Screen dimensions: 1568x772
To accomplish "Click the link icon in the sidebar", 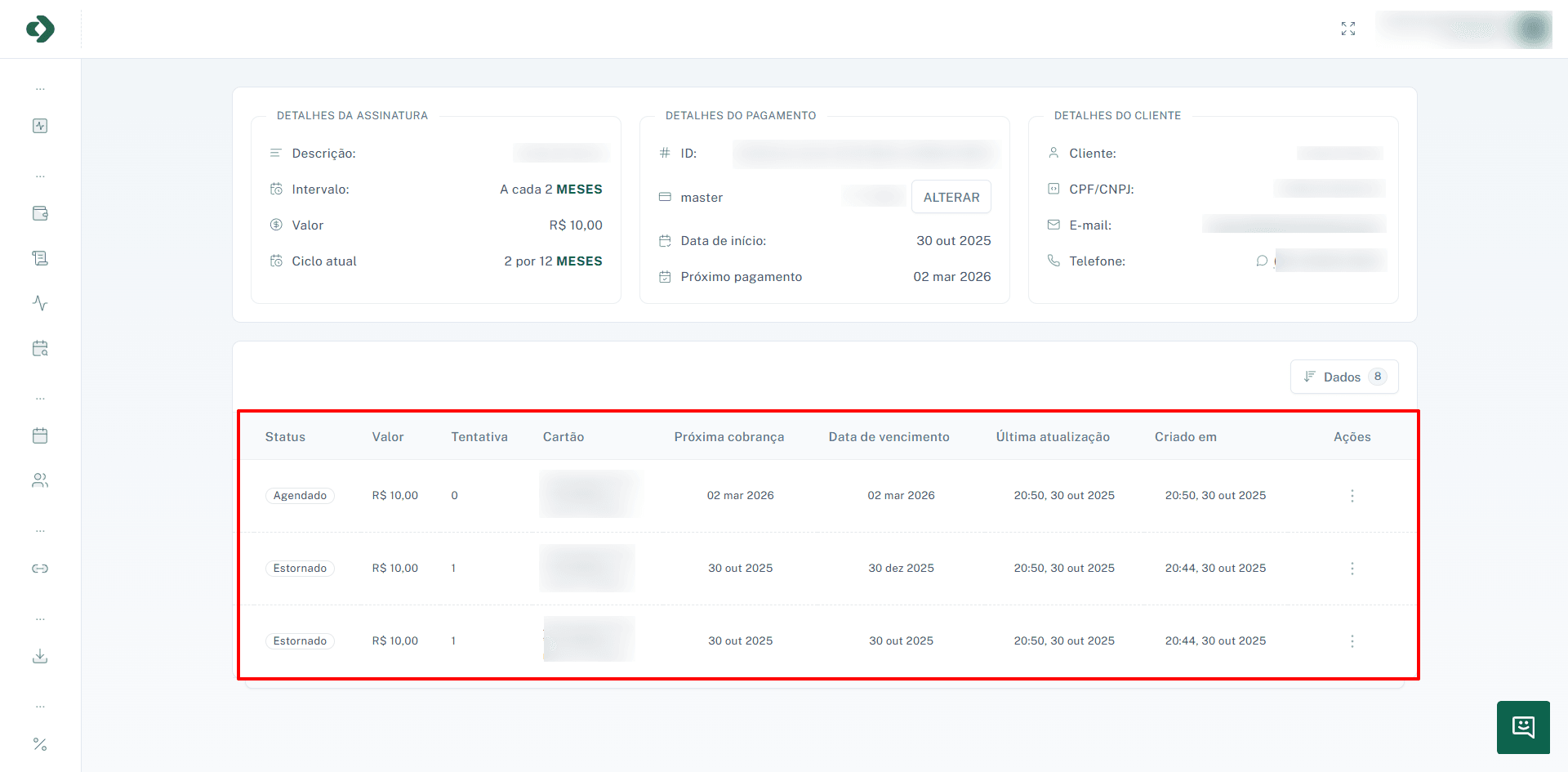I will 40,569.
